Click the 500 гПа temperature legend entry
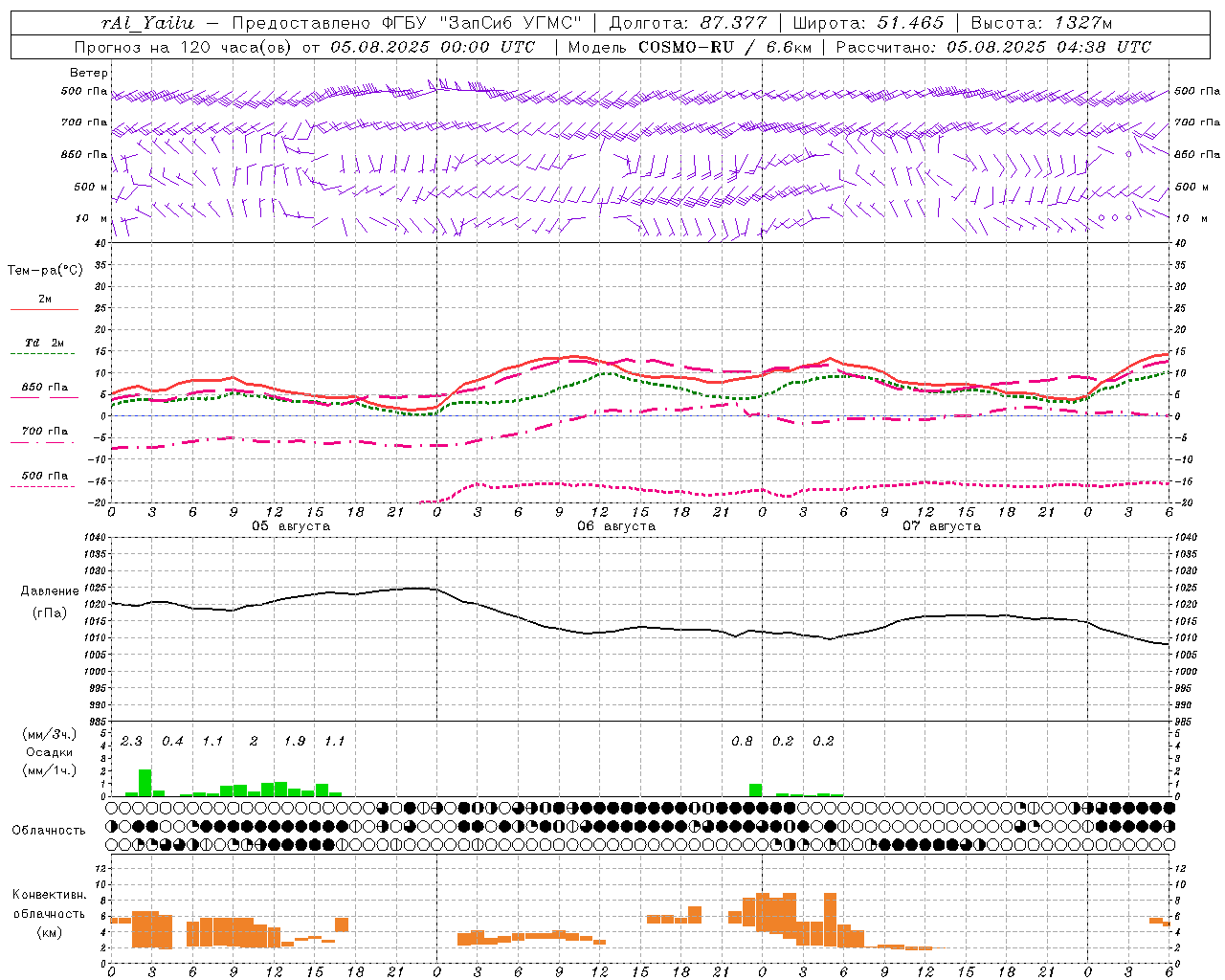Viewport: 1225px width, 980px height. click(x=45, y=476)
